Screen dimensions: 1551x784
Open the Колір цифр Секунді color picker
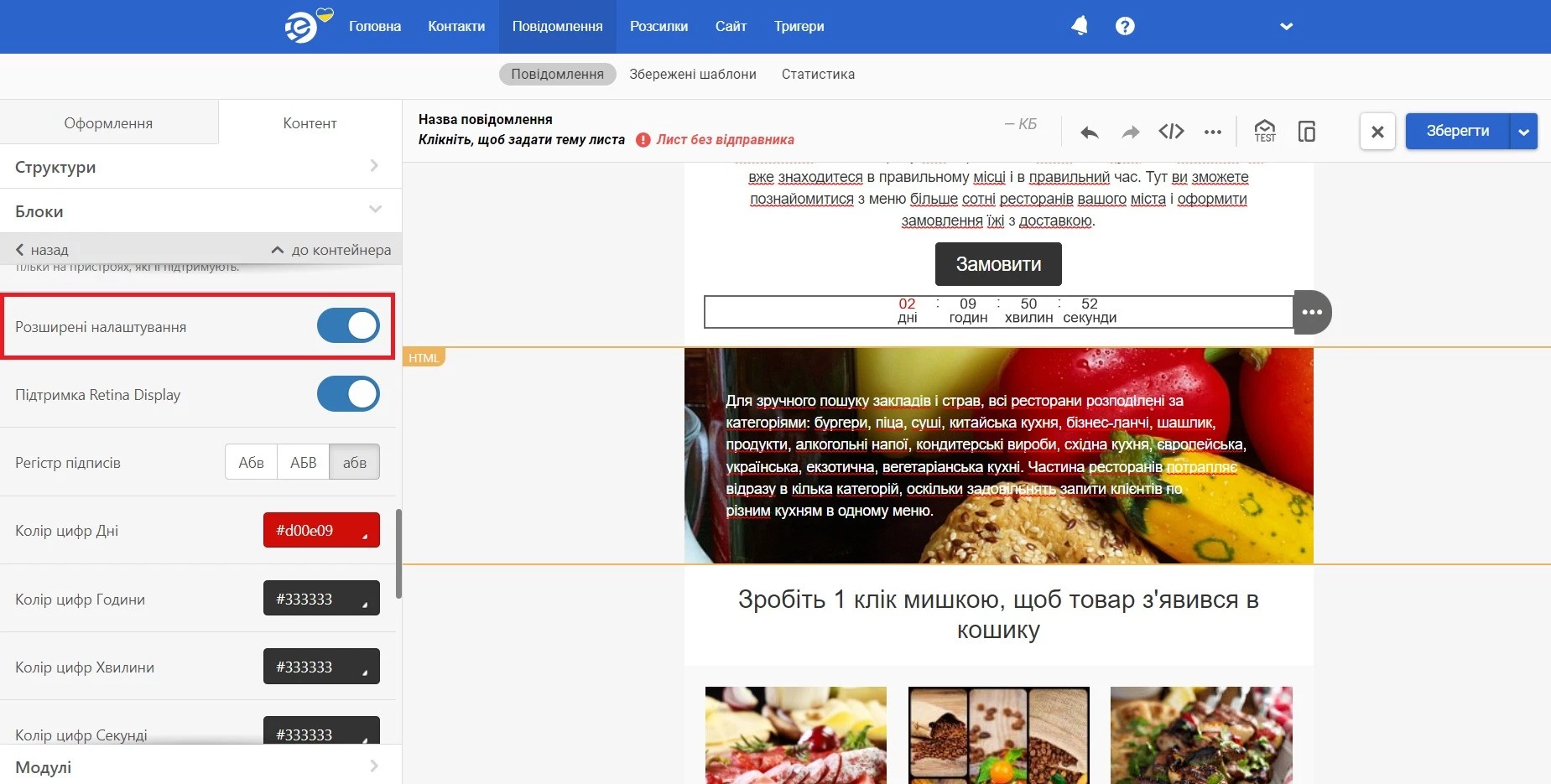(321, 731)
